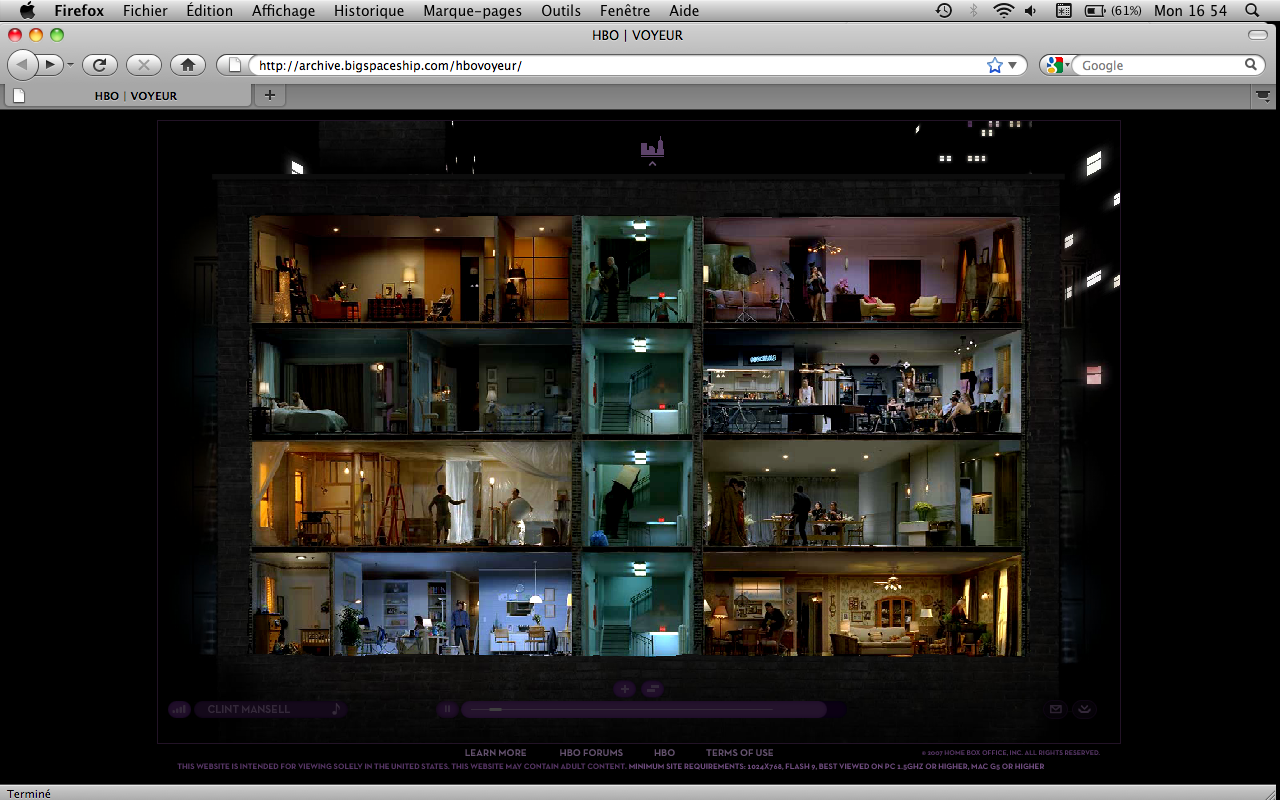Open the HBO footer link
The width and height of the screenshot is (1280, 800).
pos(664,753)
